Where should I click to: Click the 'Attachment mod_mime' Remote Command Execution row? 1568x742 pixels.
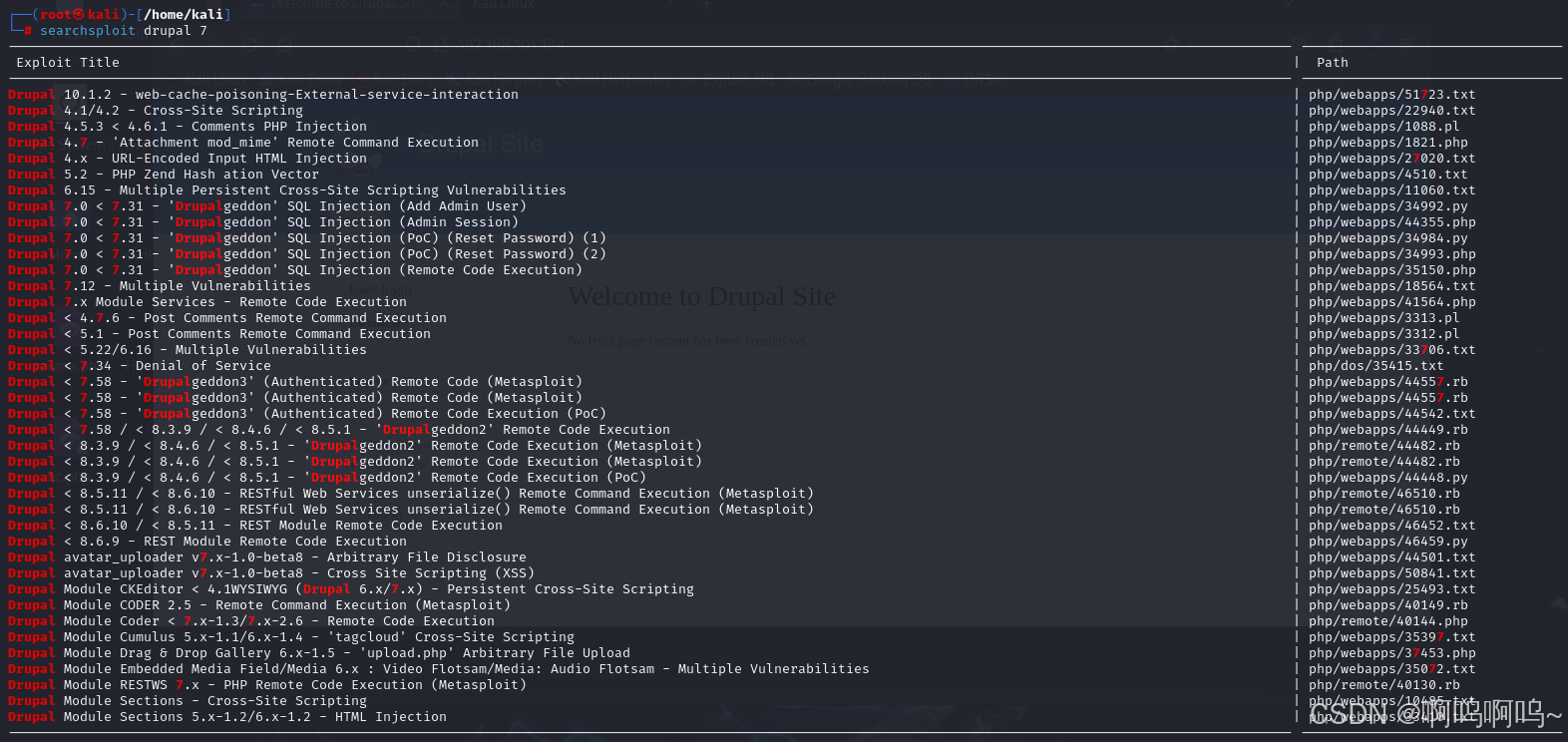(243, 143)
